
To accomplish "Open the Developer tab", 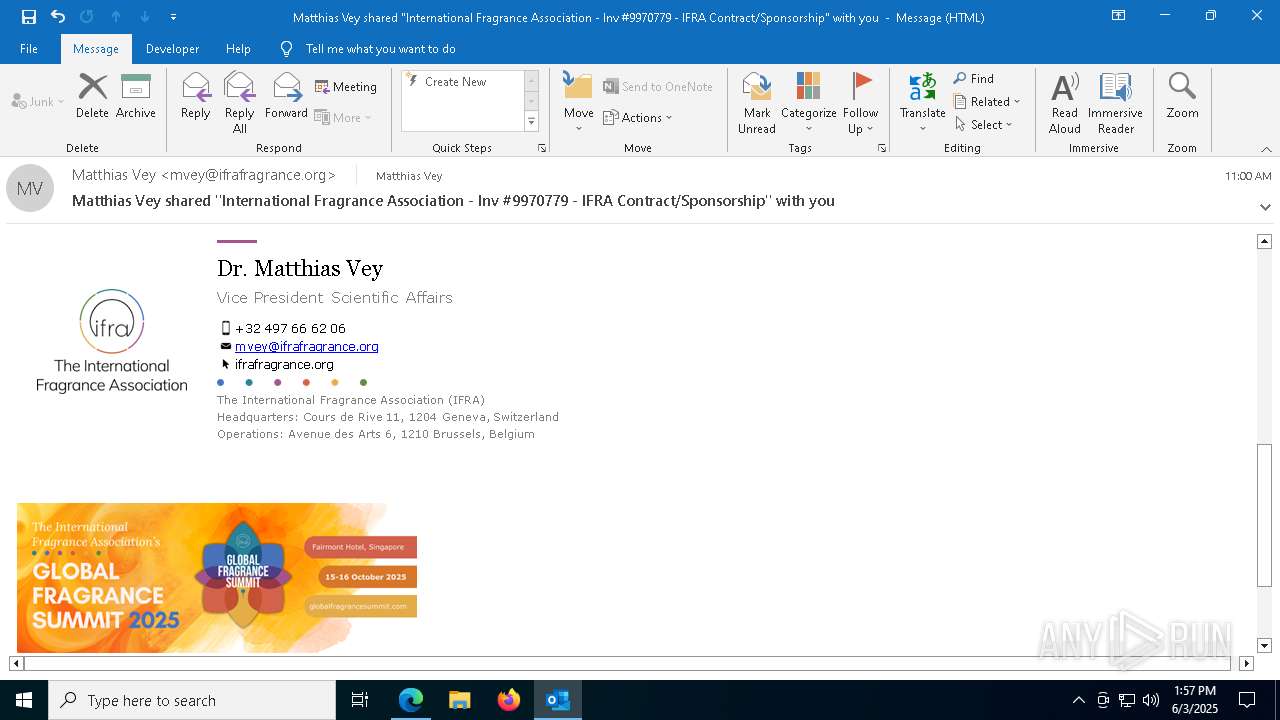I will (x=172, y=49).
